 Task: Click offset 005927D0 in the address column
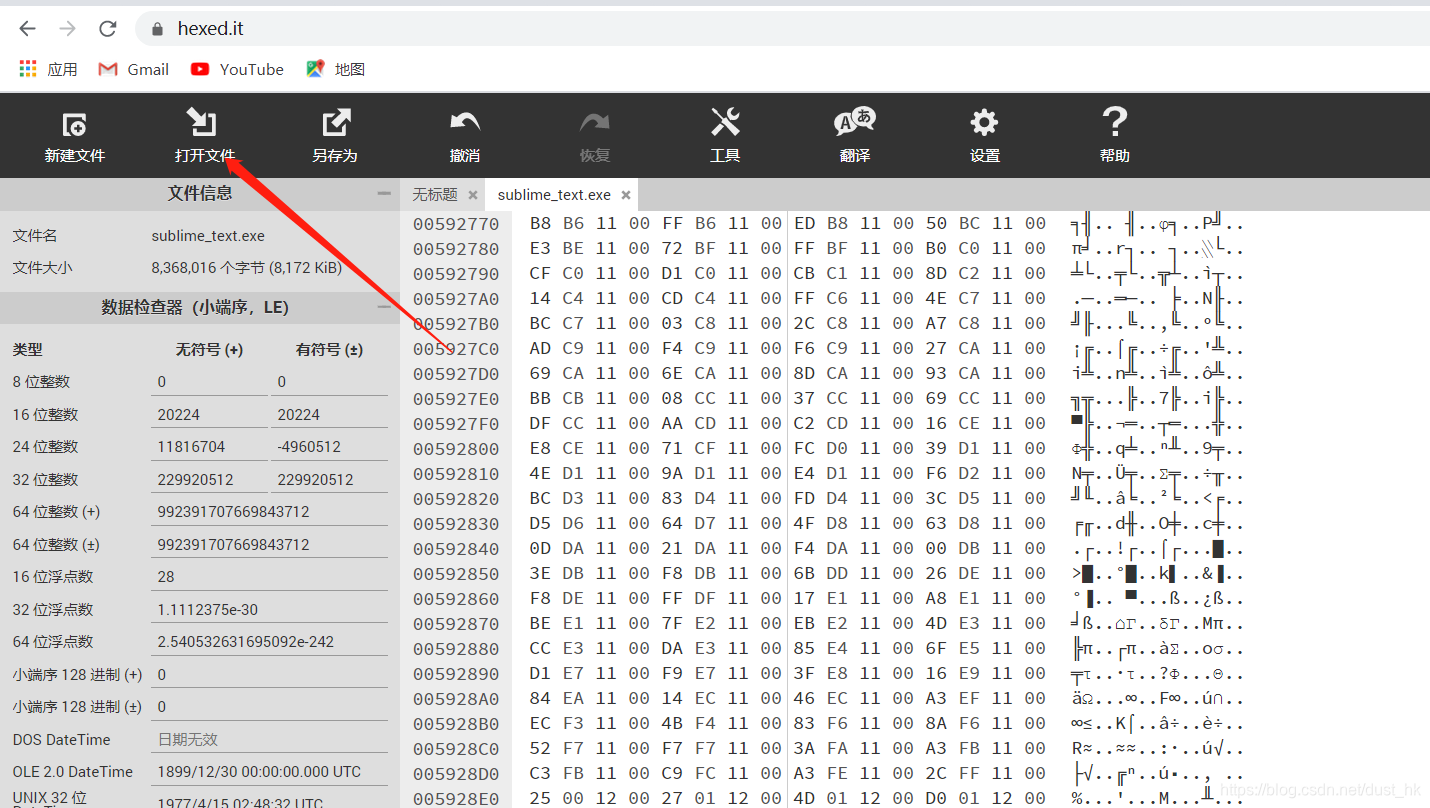[456, 374]
